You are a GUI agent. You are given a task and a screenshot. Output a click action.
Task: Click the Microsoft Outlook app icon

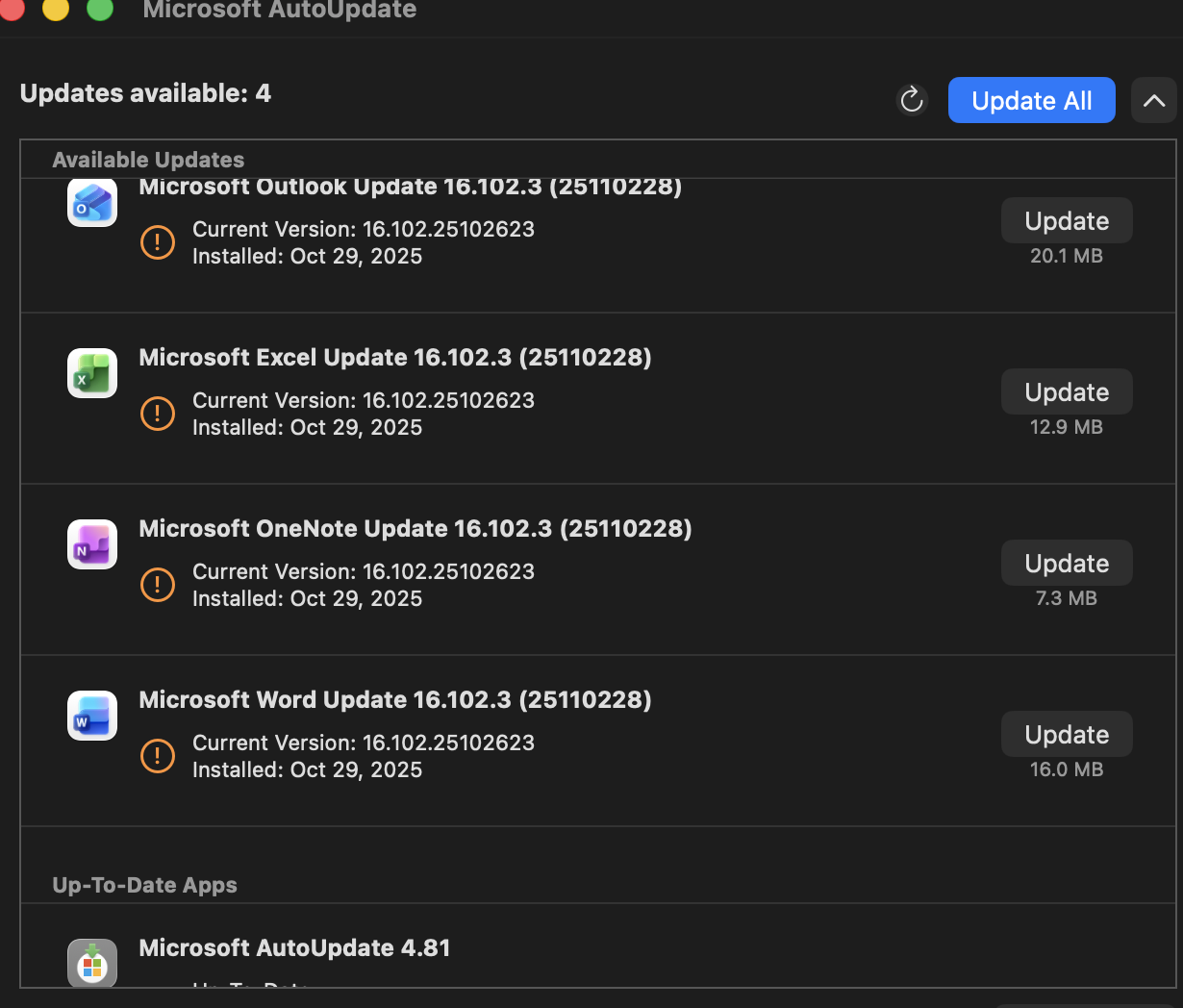pyautogui.click(x=92, y=203)
